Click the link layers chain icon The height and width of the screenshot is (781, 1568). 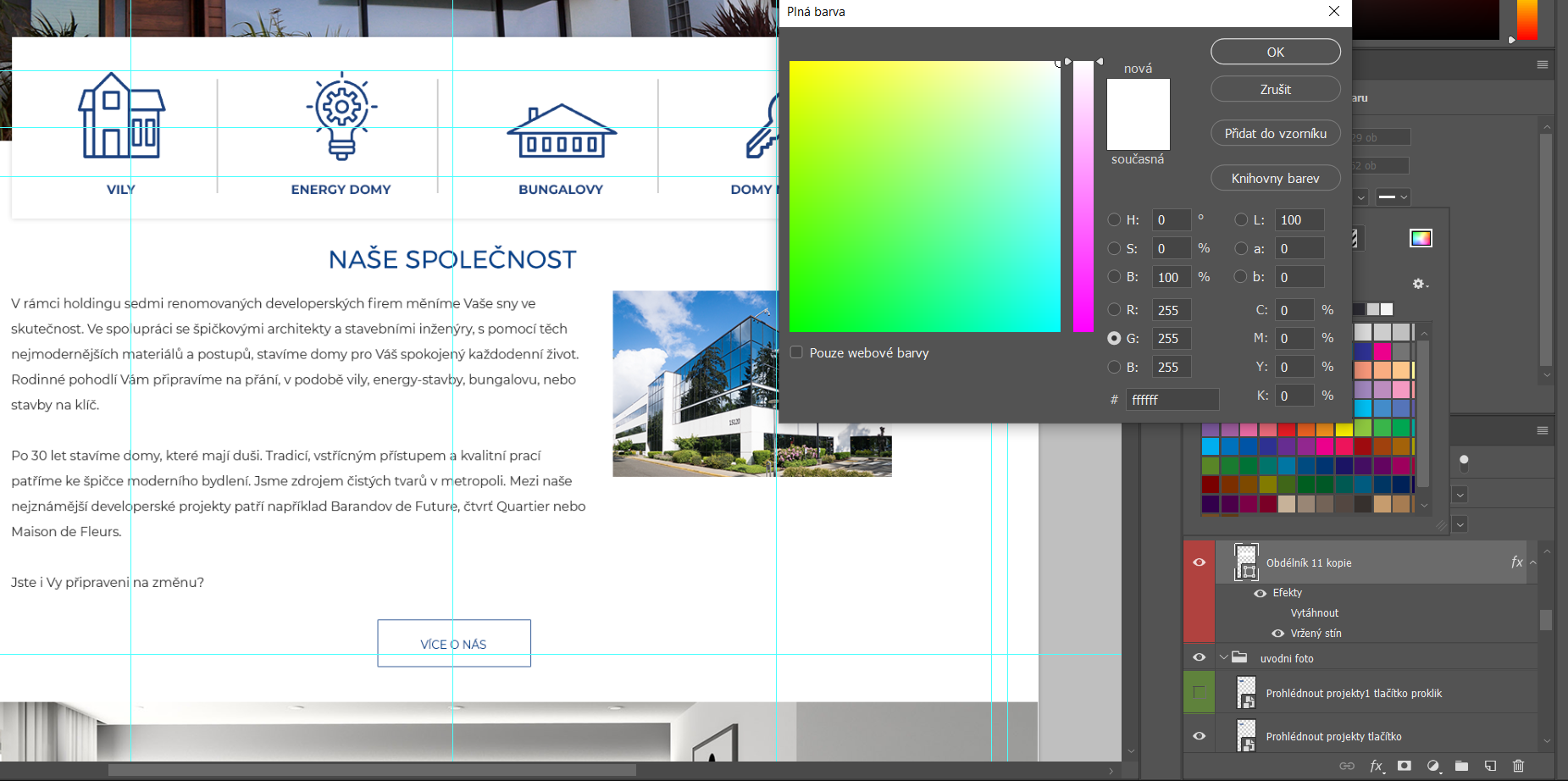pos(1347,766)
